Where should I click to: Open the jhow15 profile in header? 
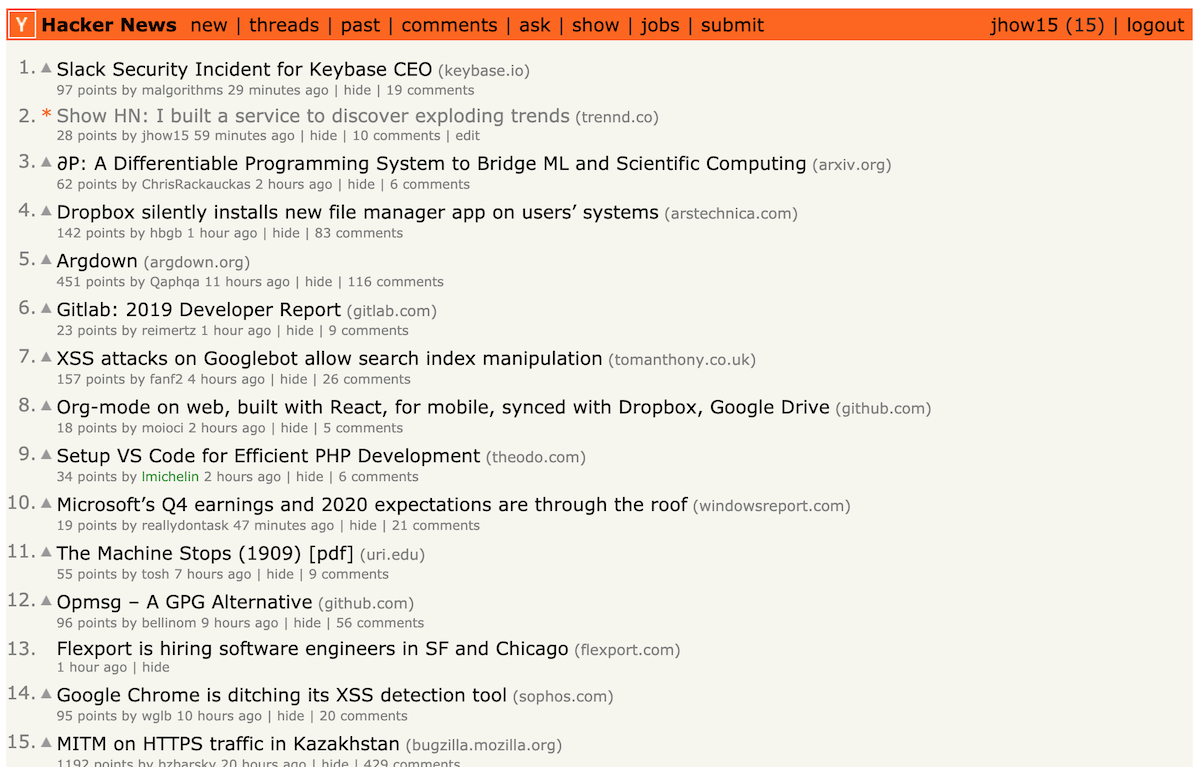1024,25
